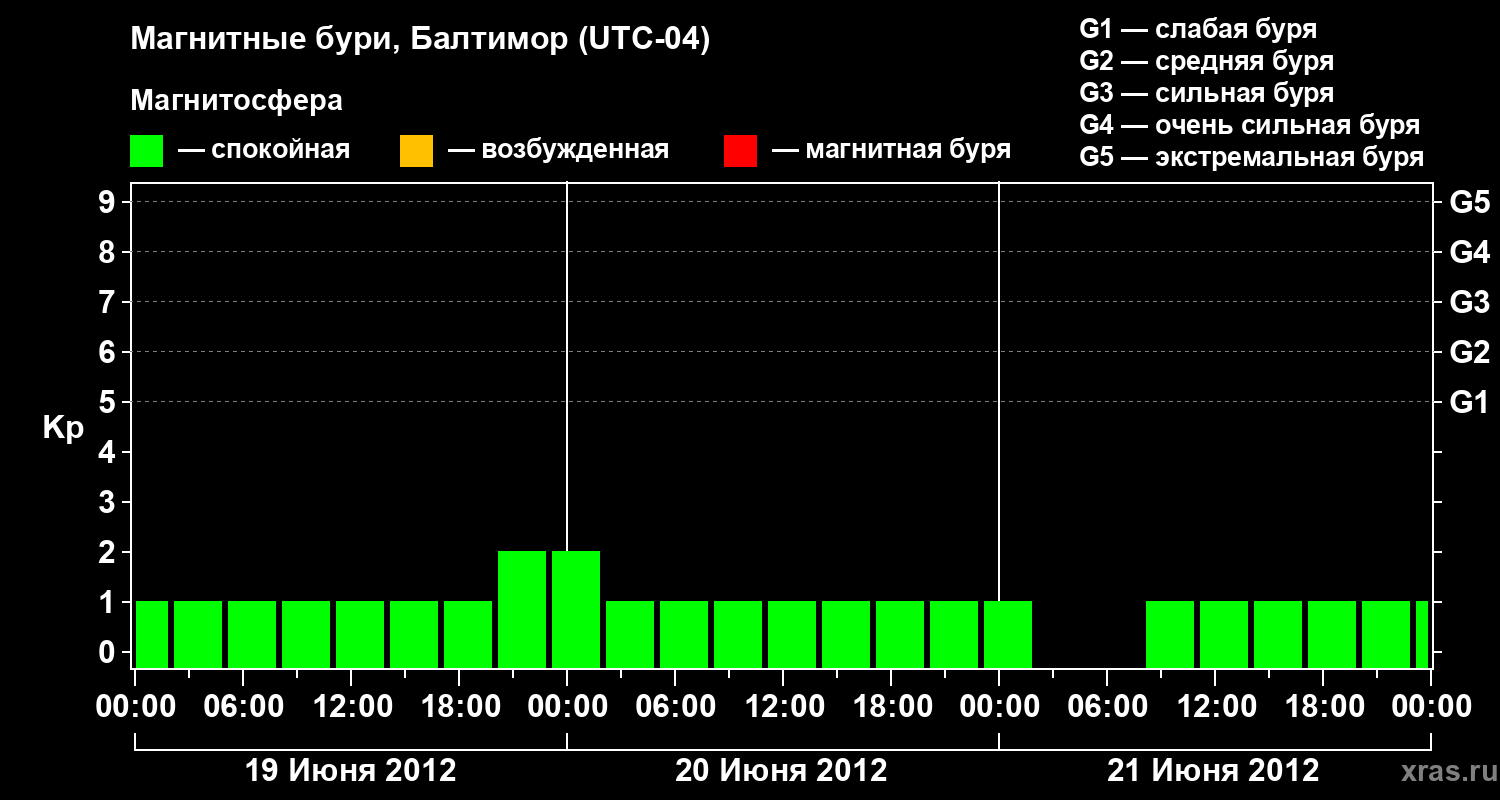Click the '— магнитная буря' legend label
Viewport: 1500px width, 800px height.
coord(892,151)
